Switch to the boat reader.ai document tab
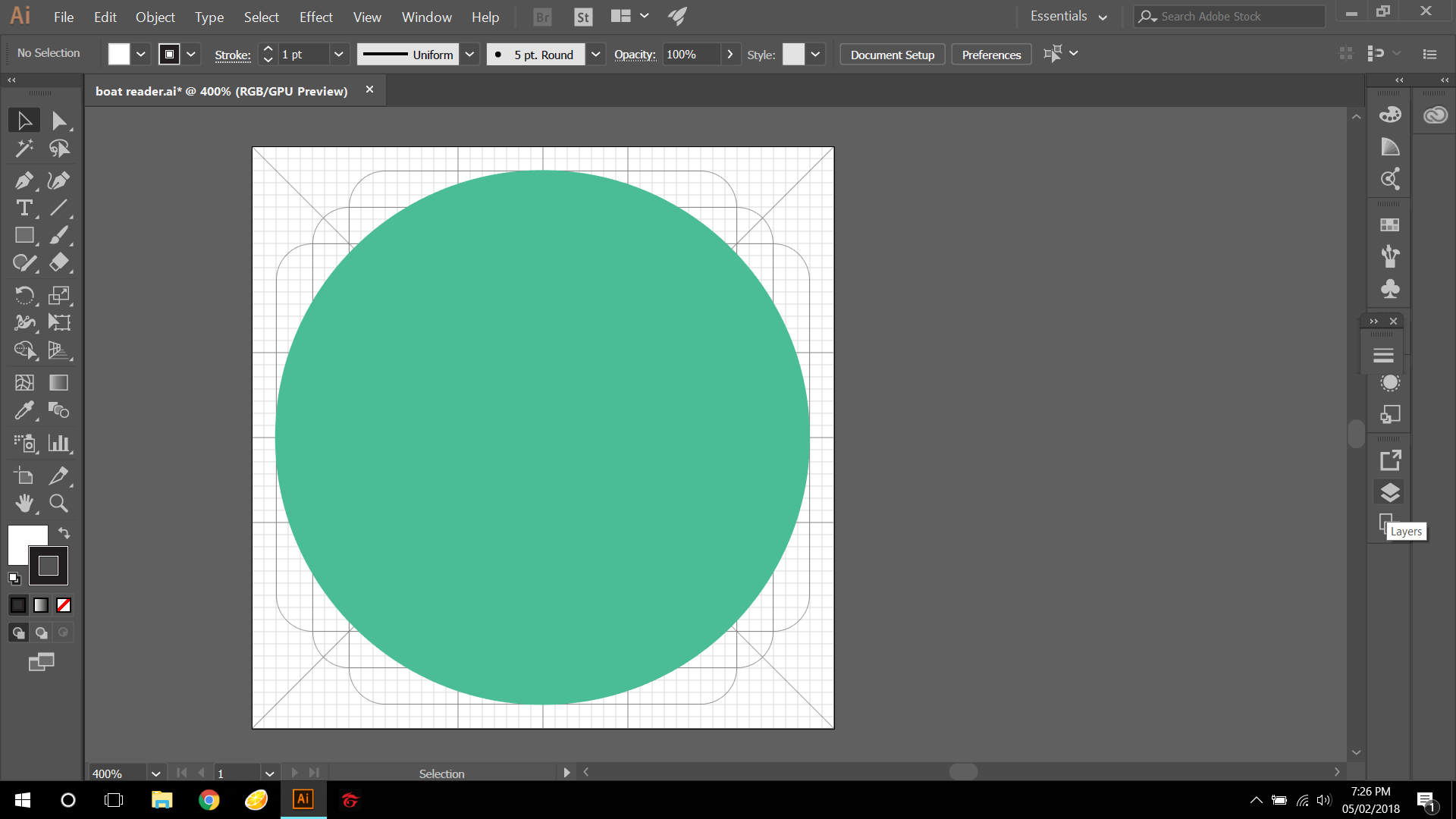 220,90
